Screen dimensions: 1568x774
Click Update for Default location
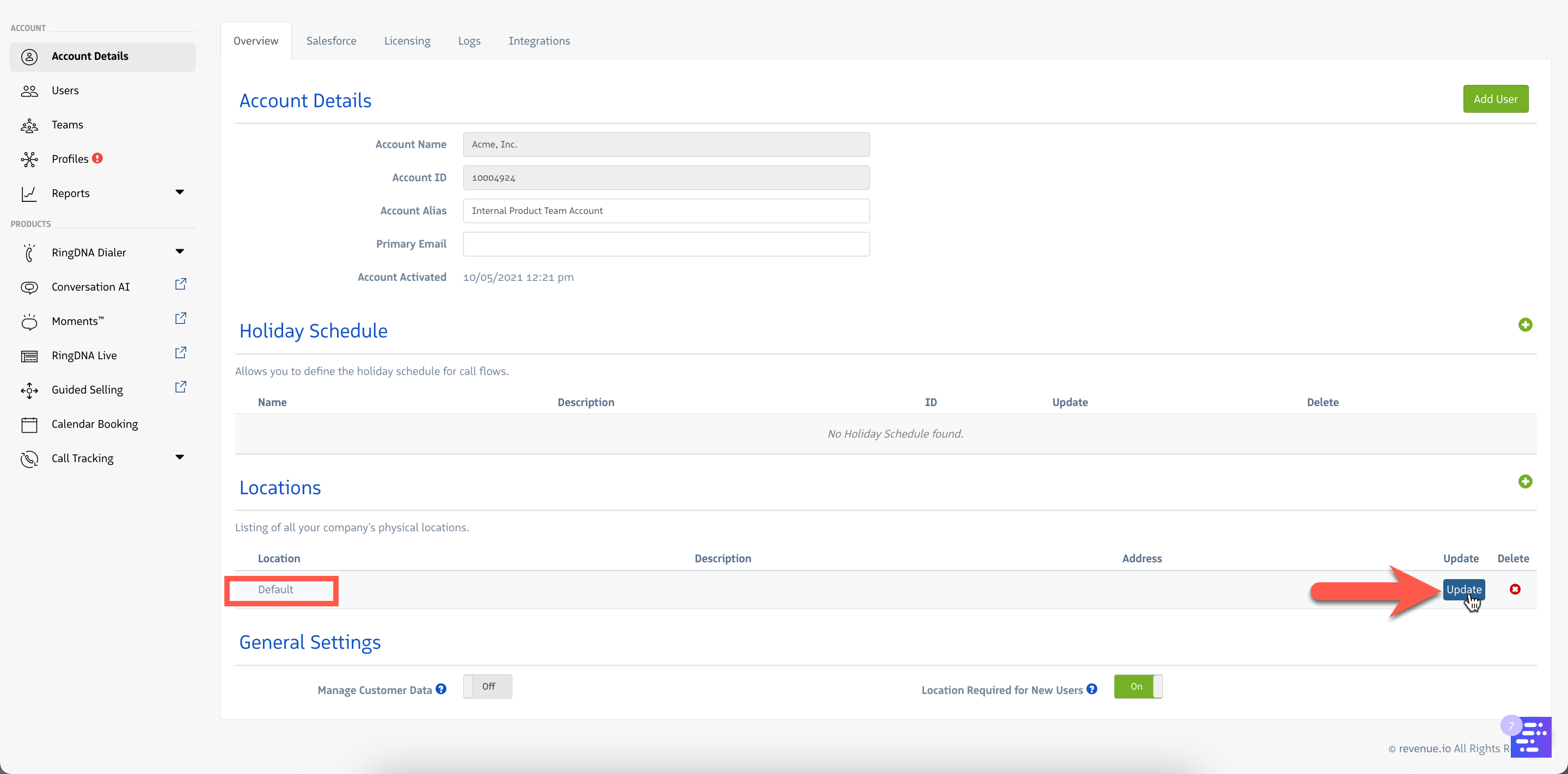coord(1463,589)
